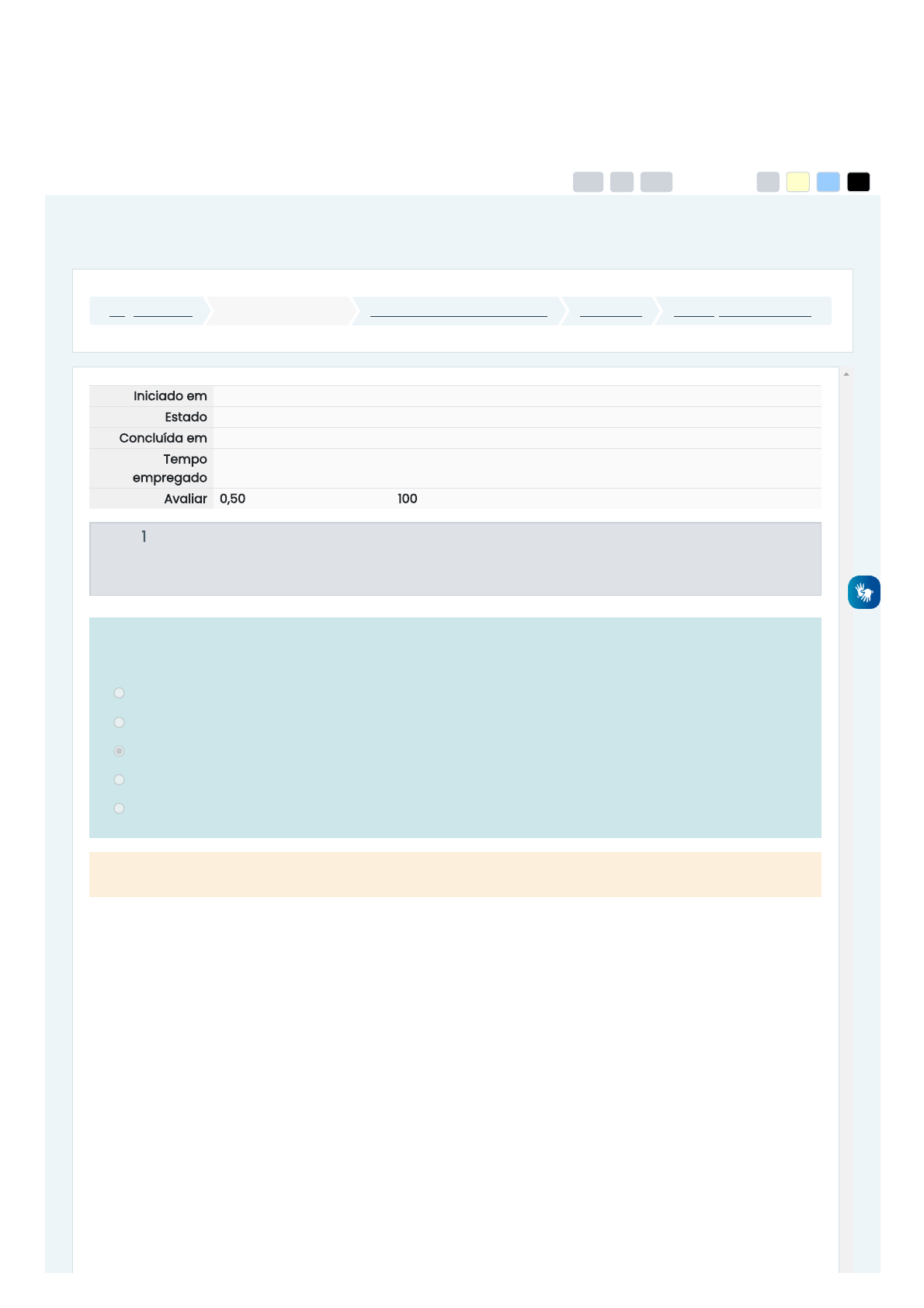The height and width of the screenshot is (1308, 924).
Task: Click the scrollbar up arrow
Action: [846, 374]
